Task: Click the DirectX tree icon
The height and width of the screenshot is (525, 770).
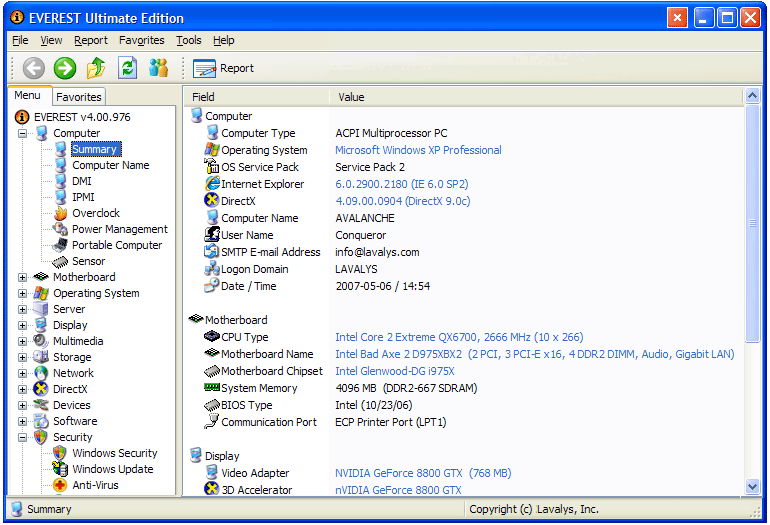Action: click(x=41, y=389)
